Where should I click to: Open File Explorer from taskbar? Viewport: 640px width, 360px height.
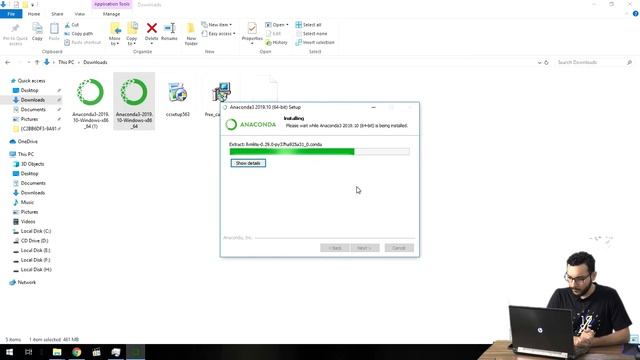(57, 352)
